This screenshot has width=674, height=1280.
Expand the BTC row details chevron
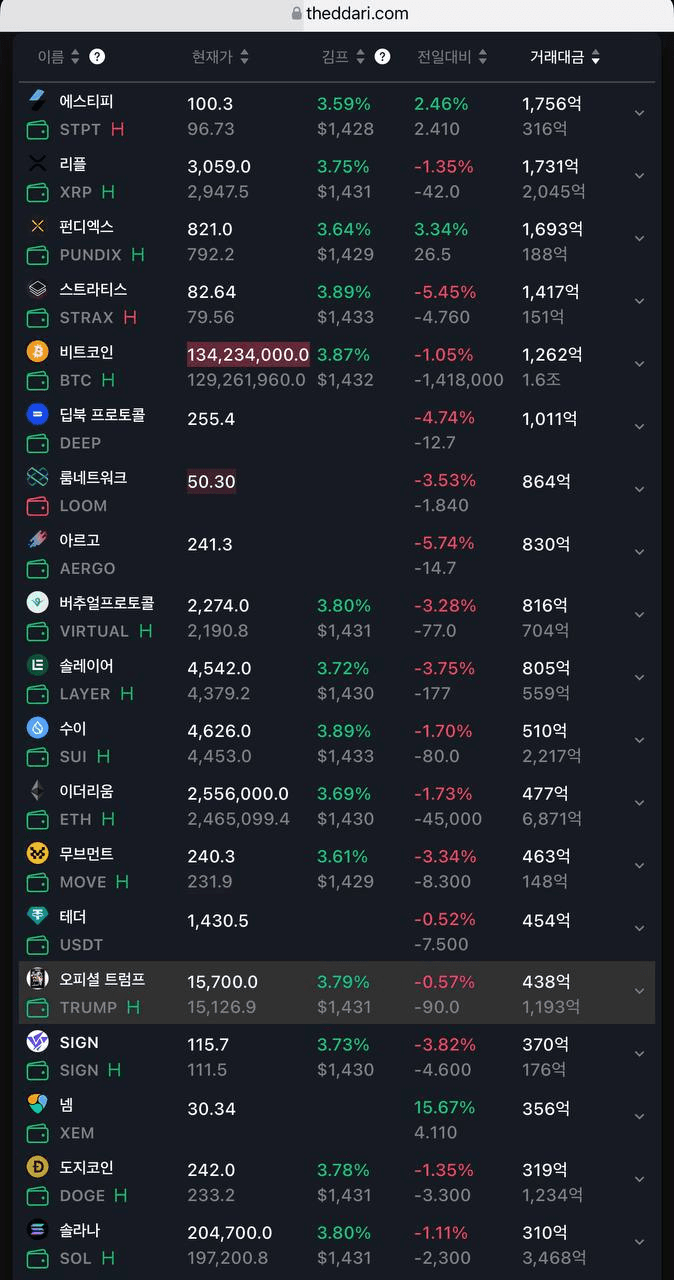pos(640,364)
